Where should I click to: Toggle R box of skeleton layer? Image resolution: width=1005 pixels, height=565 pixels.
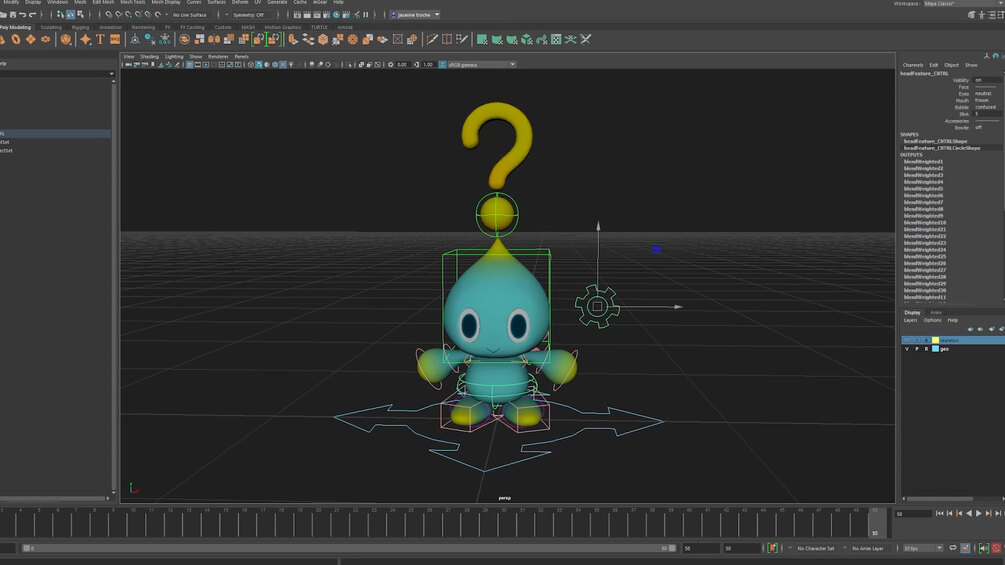click(x=926, y=340)
